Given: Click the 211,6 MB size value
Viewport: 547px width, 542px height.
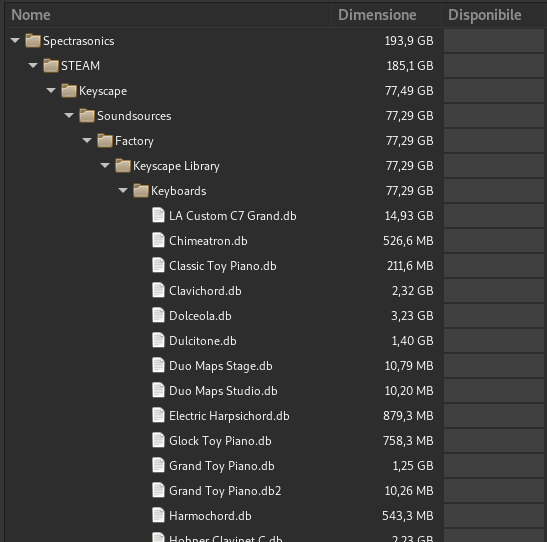Looking at the screenshot, I should [410, 266].
